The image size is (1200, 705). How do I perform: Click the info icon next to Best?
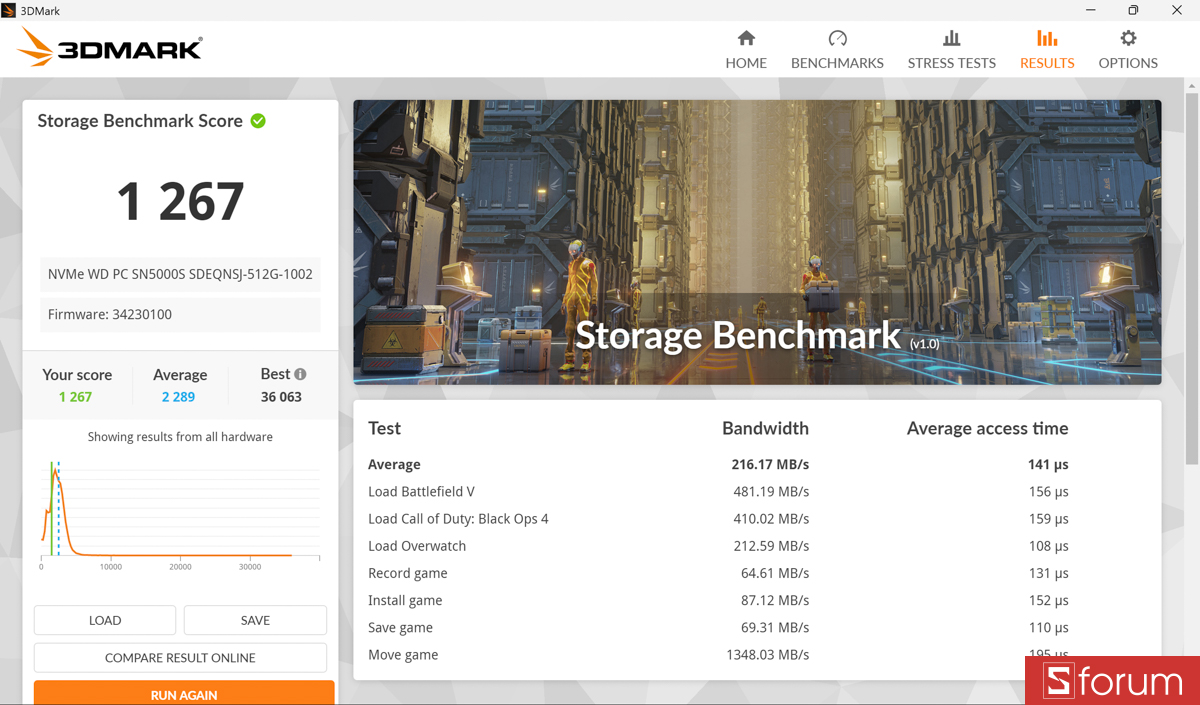pos(302,373)
